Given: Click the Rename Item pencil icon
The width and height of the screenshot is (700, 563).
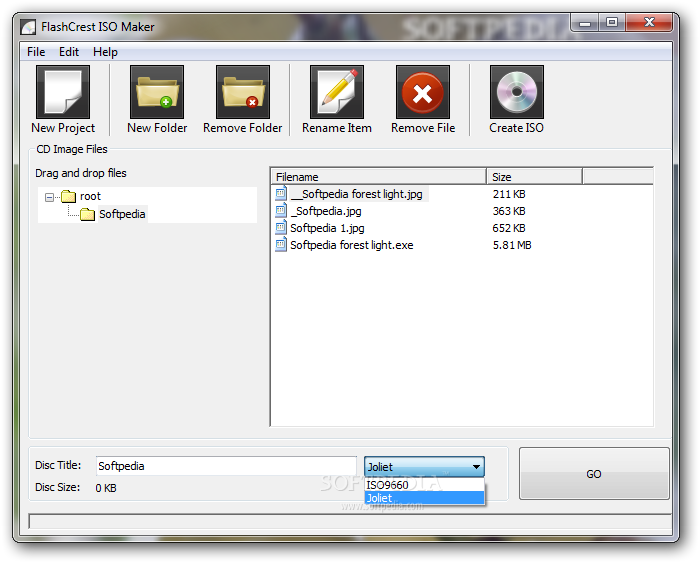Looking at the screenshot, I should tap(337, 92).
